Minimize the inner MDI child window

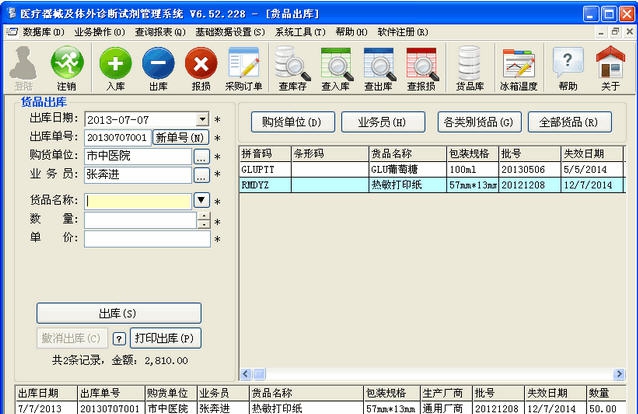point(601,32)
